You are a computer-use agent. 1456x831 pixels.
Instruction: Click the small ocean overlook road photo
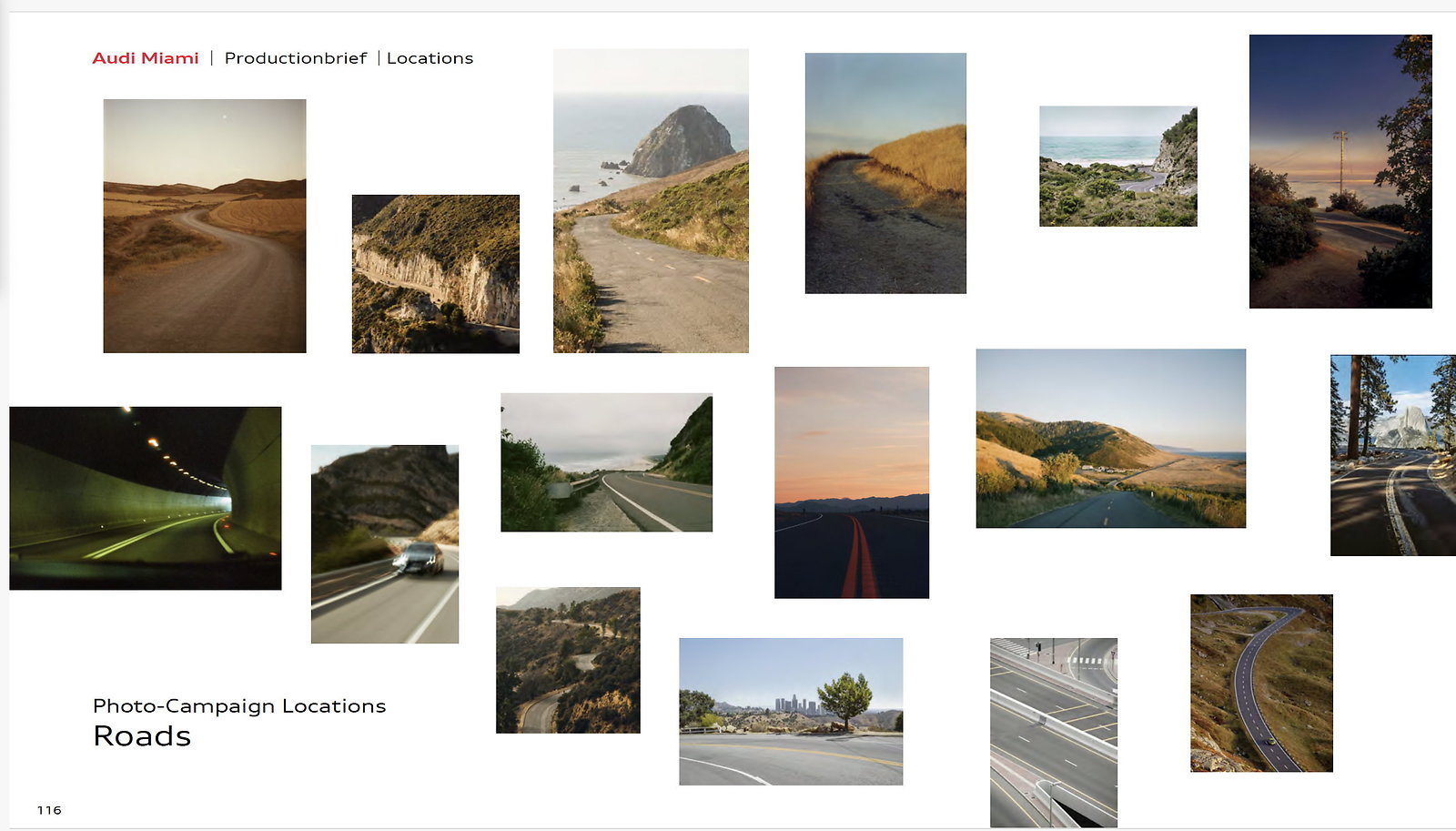[x=1118, y=167]
